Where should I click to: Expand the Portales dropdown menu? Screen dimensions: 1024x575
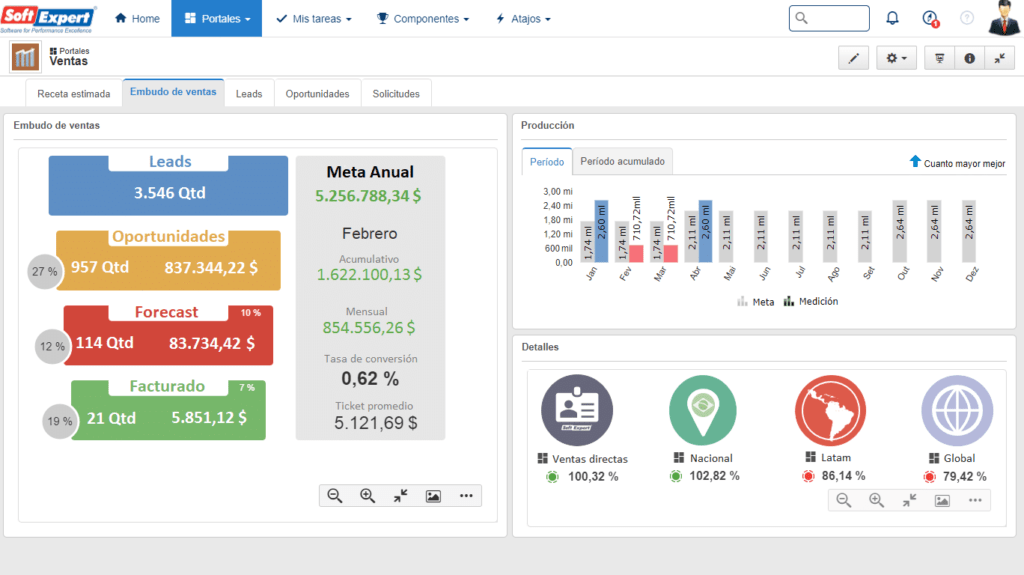(x=216, y=18)
